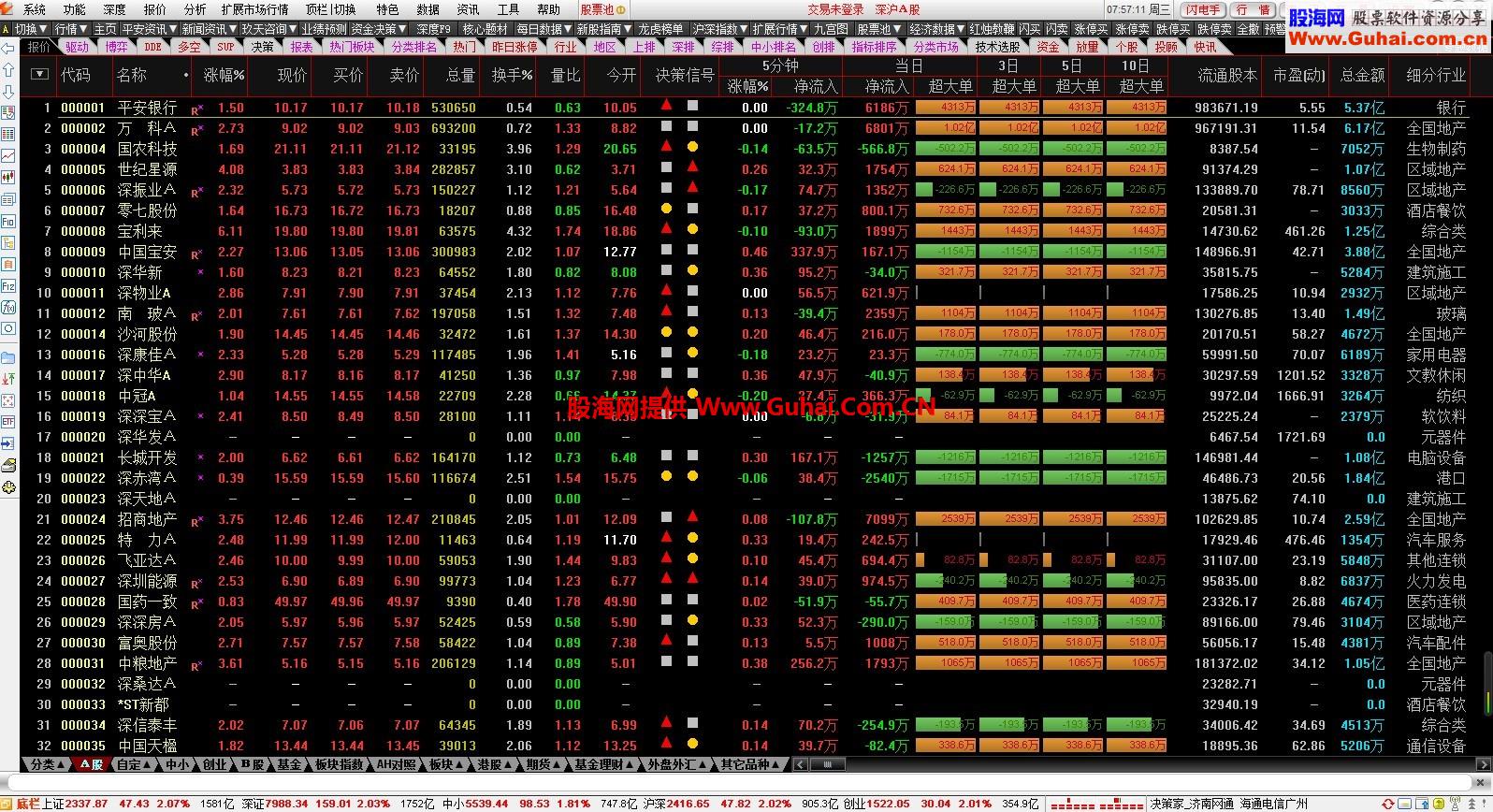Open the column selector dropdown before 代码
The image size is (1493, 812).
pos(39,74)
